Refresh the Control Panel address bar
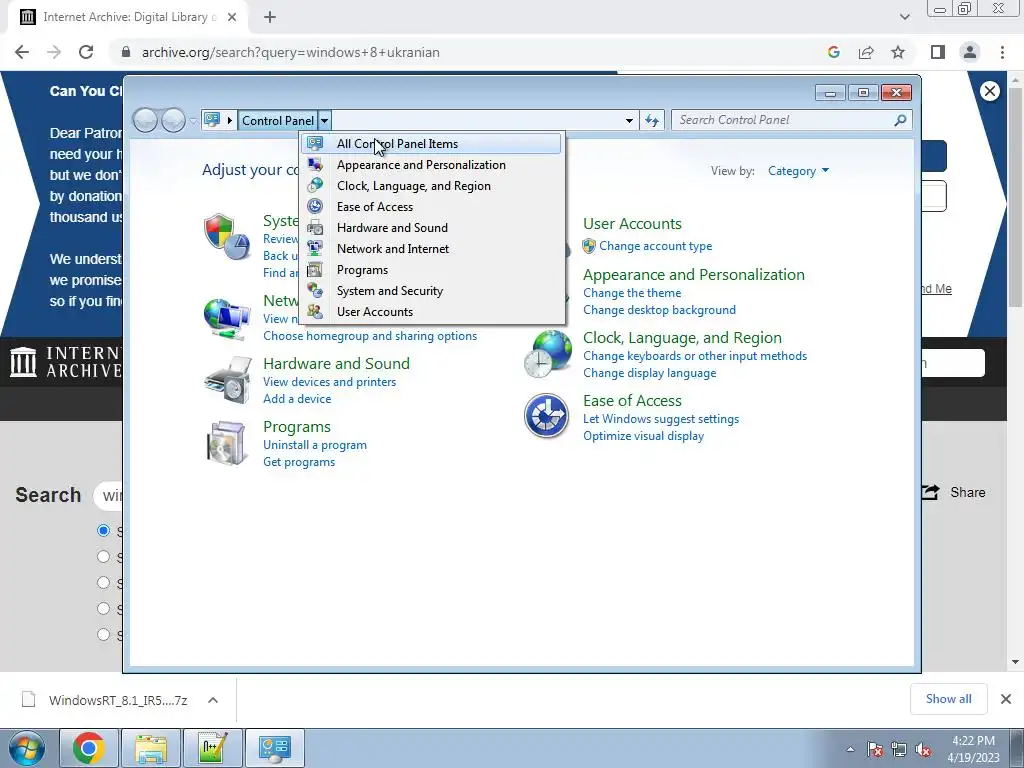This screenshot has width=1024, height=768. (652, 120)
